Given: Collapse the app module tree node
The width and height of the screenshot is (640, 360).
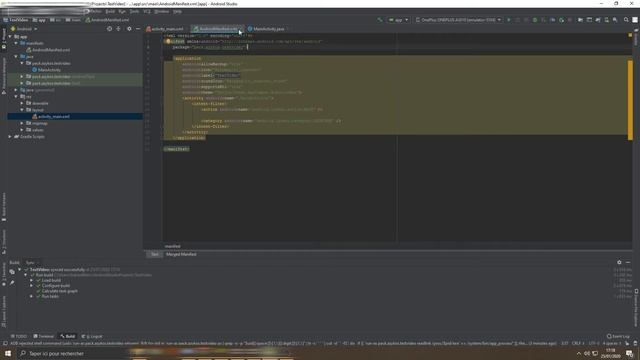Looking at the screenshot, I should 10,37.
